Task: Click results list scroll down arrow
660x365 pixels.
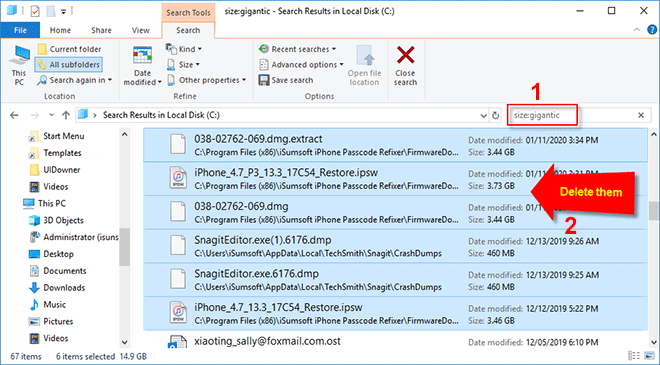Action: (654, 342)
